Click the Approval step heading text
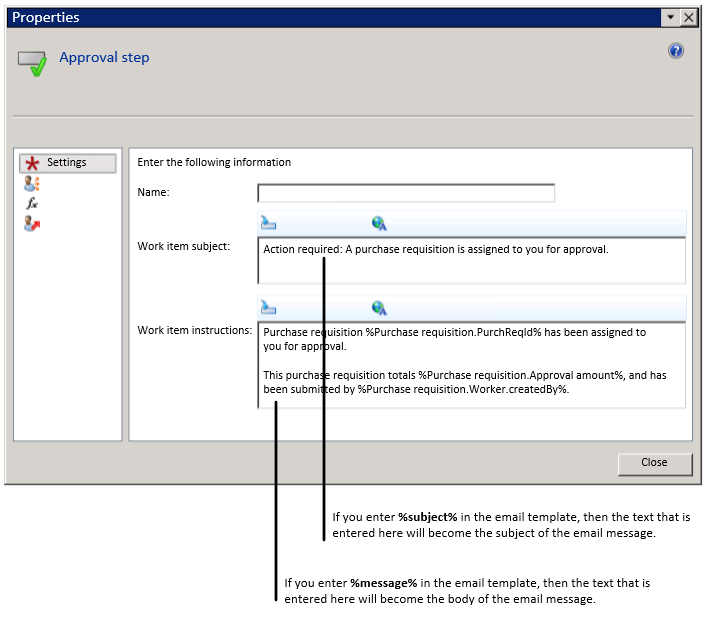Screen dimensions: 707x620 104,58
